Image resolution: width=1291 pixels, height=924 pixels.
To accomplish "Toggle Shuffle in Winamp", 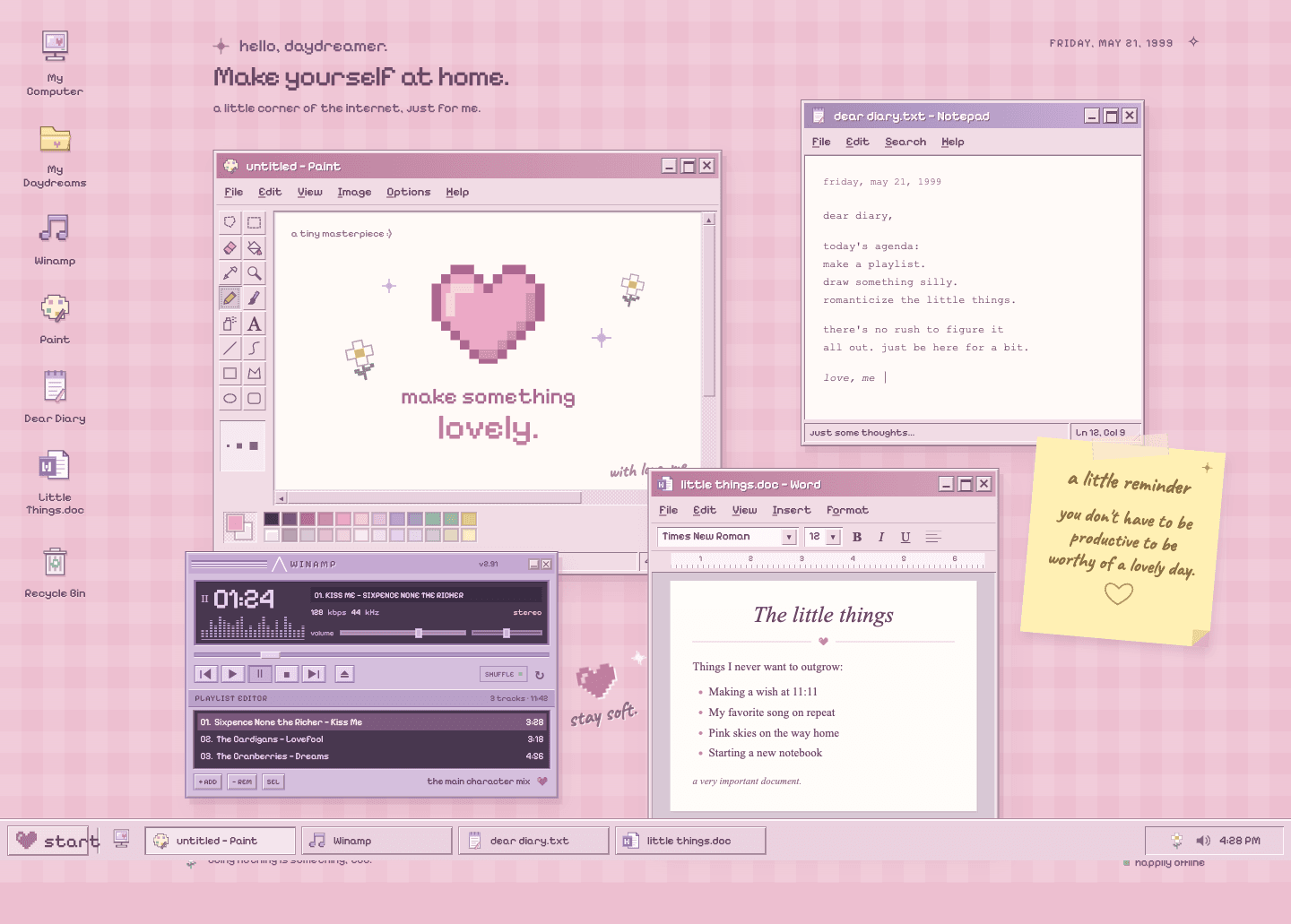I will [x=503, y=674].
